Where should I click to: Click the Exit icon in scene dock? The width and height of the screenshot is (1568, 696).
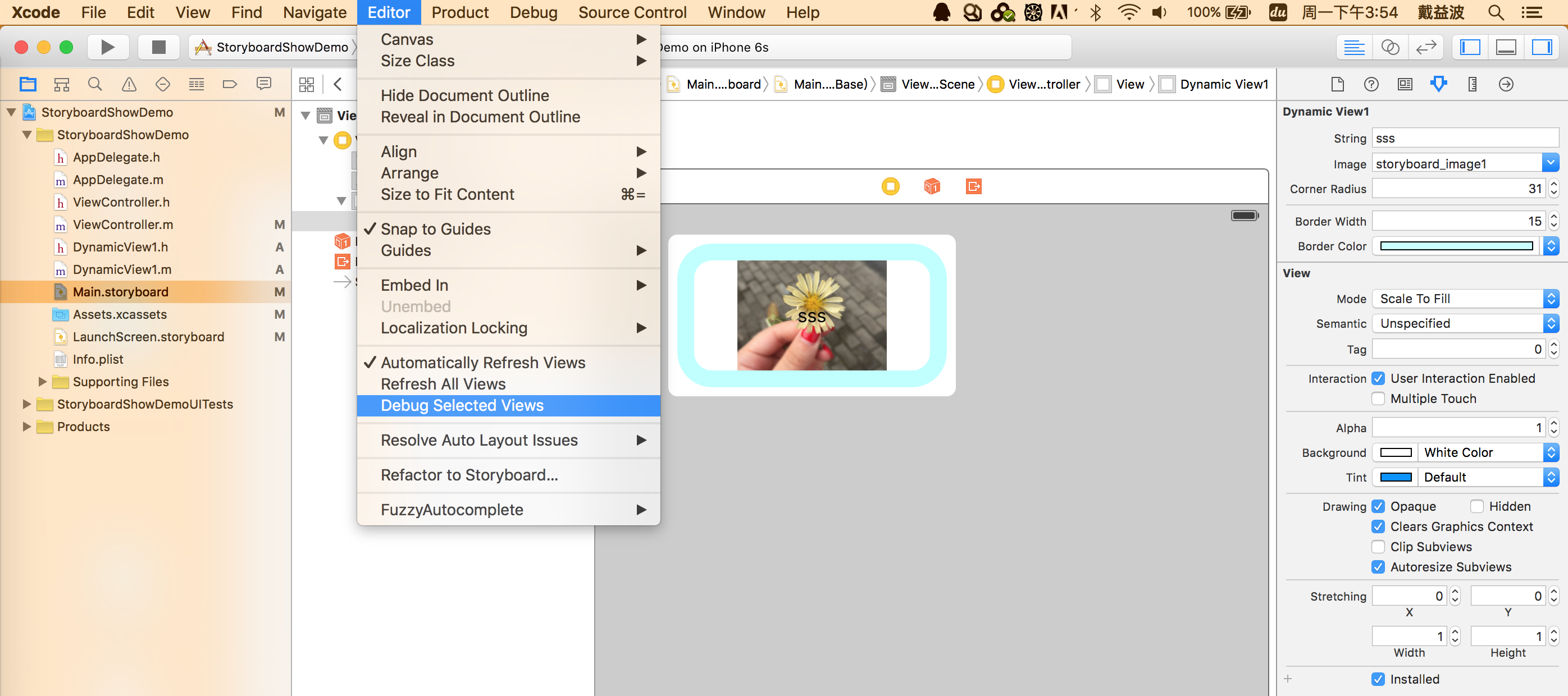[973, 186]
